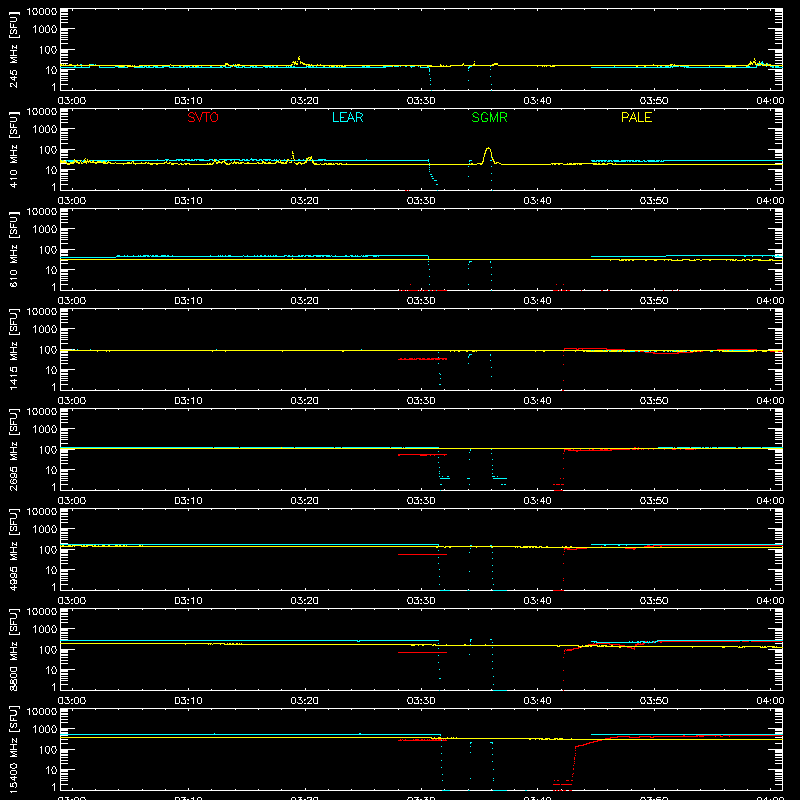The image size is (800, 800).
Task: Click the 10000 y-axis label of 15400 MHz panel
Action: tap(42, 712)
